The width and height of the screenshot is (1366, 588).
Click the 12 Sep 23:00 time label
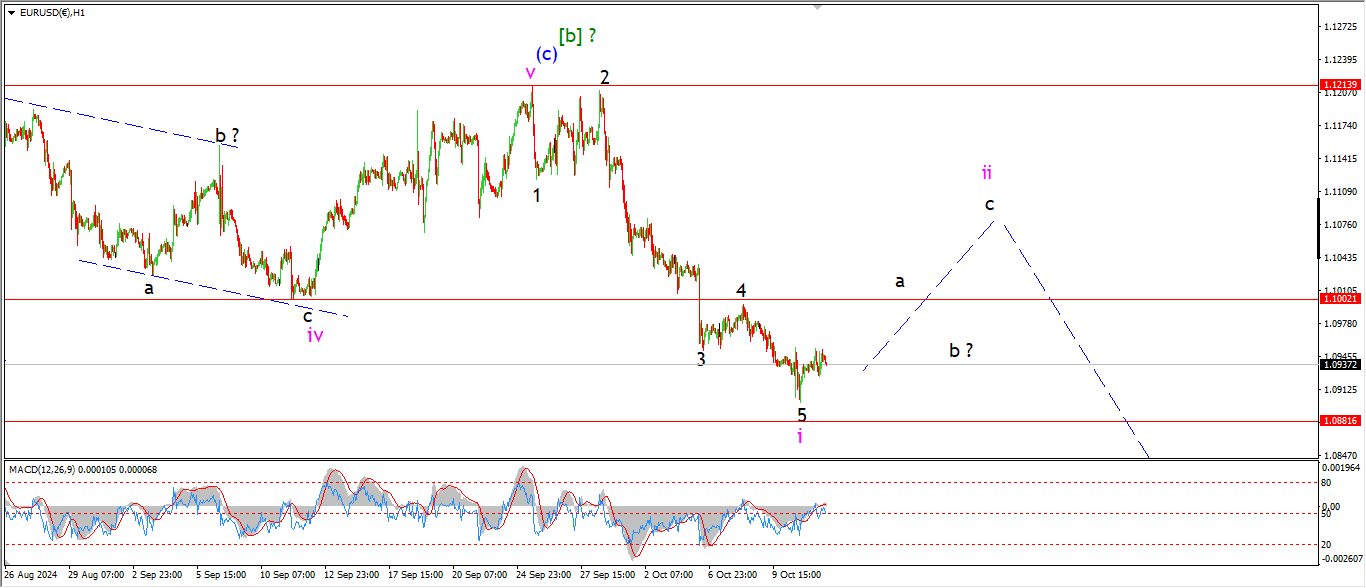(x=352, y=576)
